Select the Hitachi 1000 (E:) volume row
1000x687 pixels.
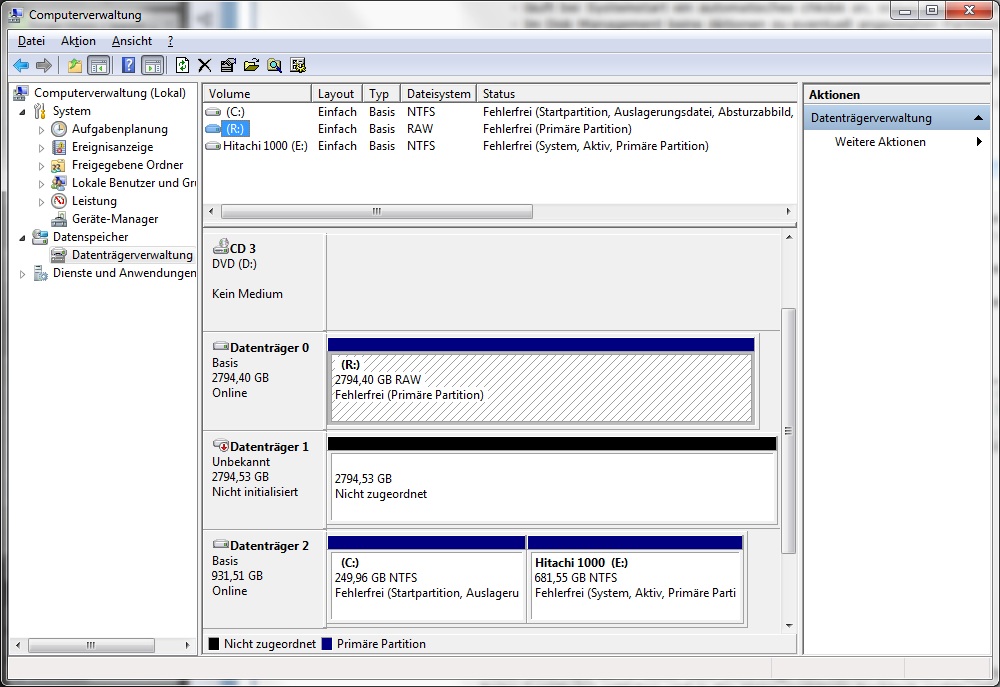pyautogui.click(x=500, y=146)
